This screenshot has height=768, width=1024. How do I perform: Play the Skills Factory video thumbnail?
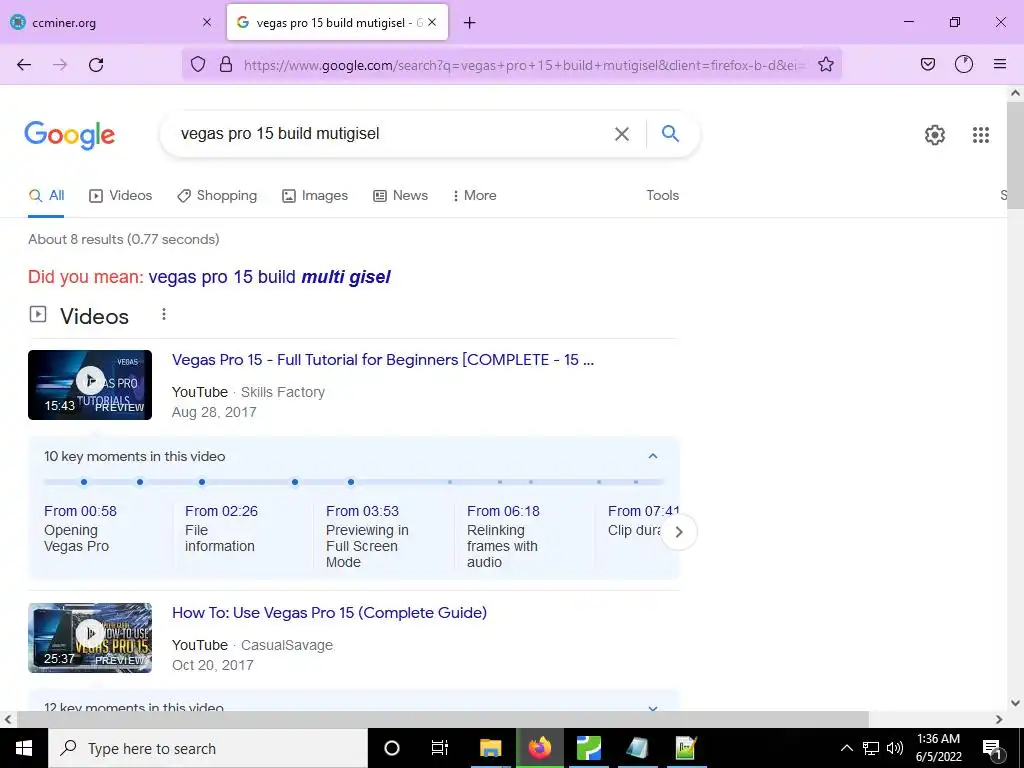(90, 385)
